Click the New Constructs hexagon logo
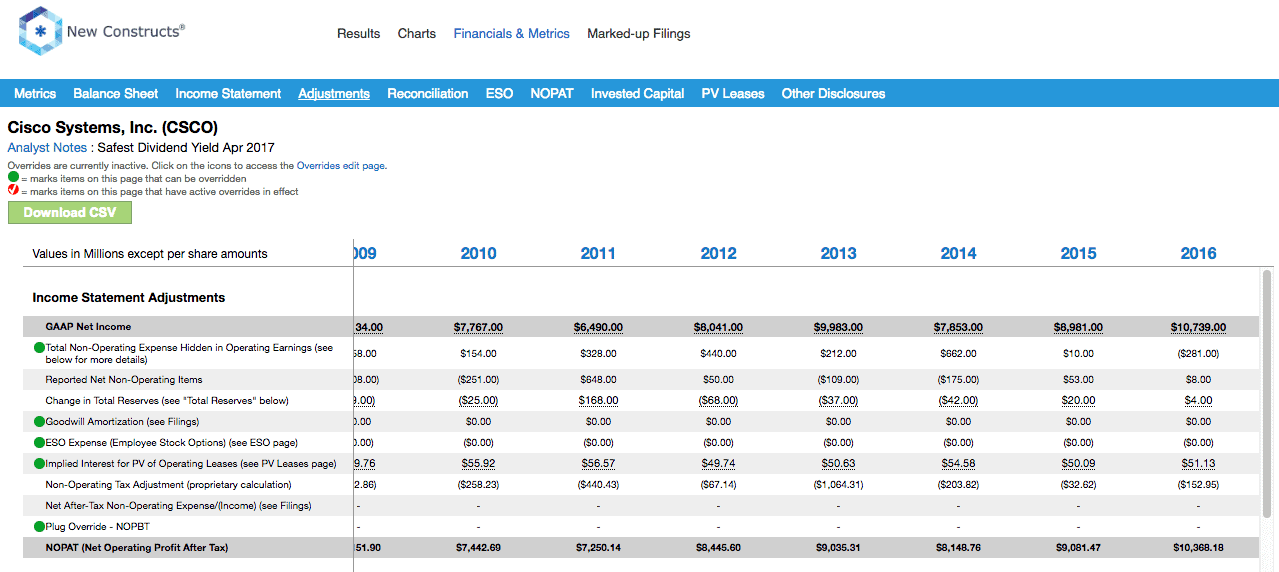This screenshot has width=1279, height=572. [x=39, y=32]
